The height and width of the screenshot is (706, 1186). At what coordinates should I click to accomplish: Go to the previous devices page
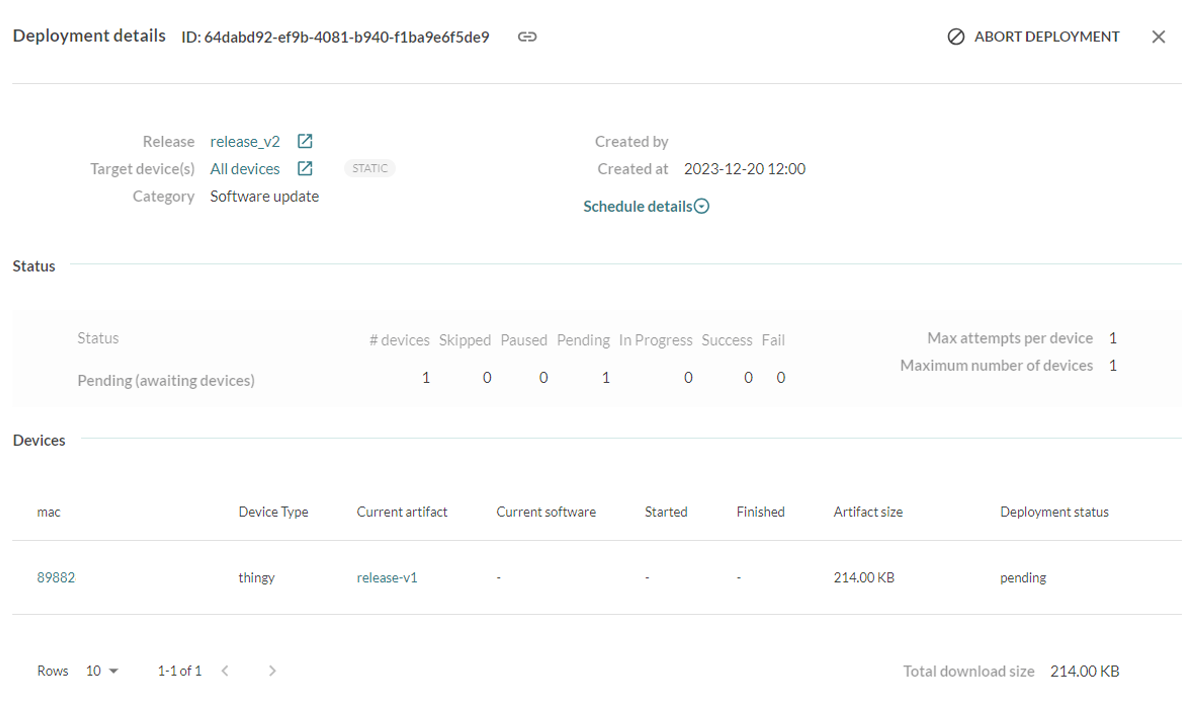[225, 671]
